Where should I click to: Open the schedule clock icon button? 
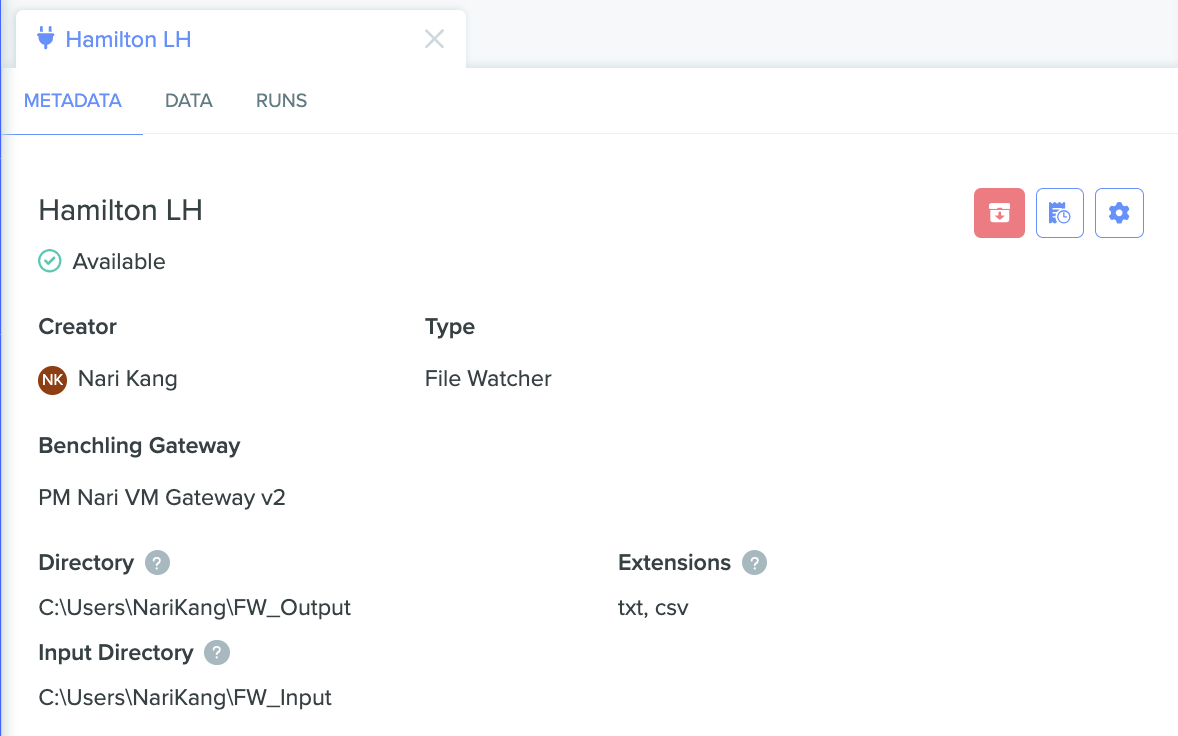[1059, 213]
